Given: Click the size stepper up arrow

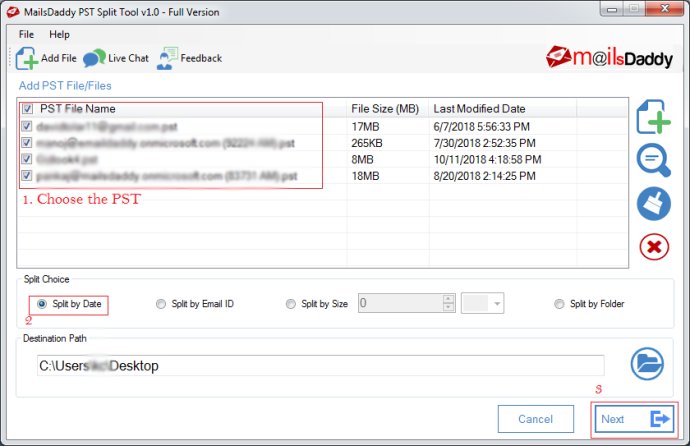Looking at the screenshot, I should [448, 299].
